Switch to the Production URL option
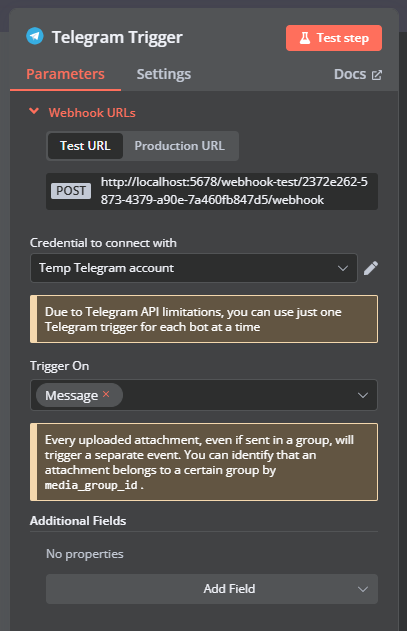Screen dimensions: 407x631 [180, 146]
